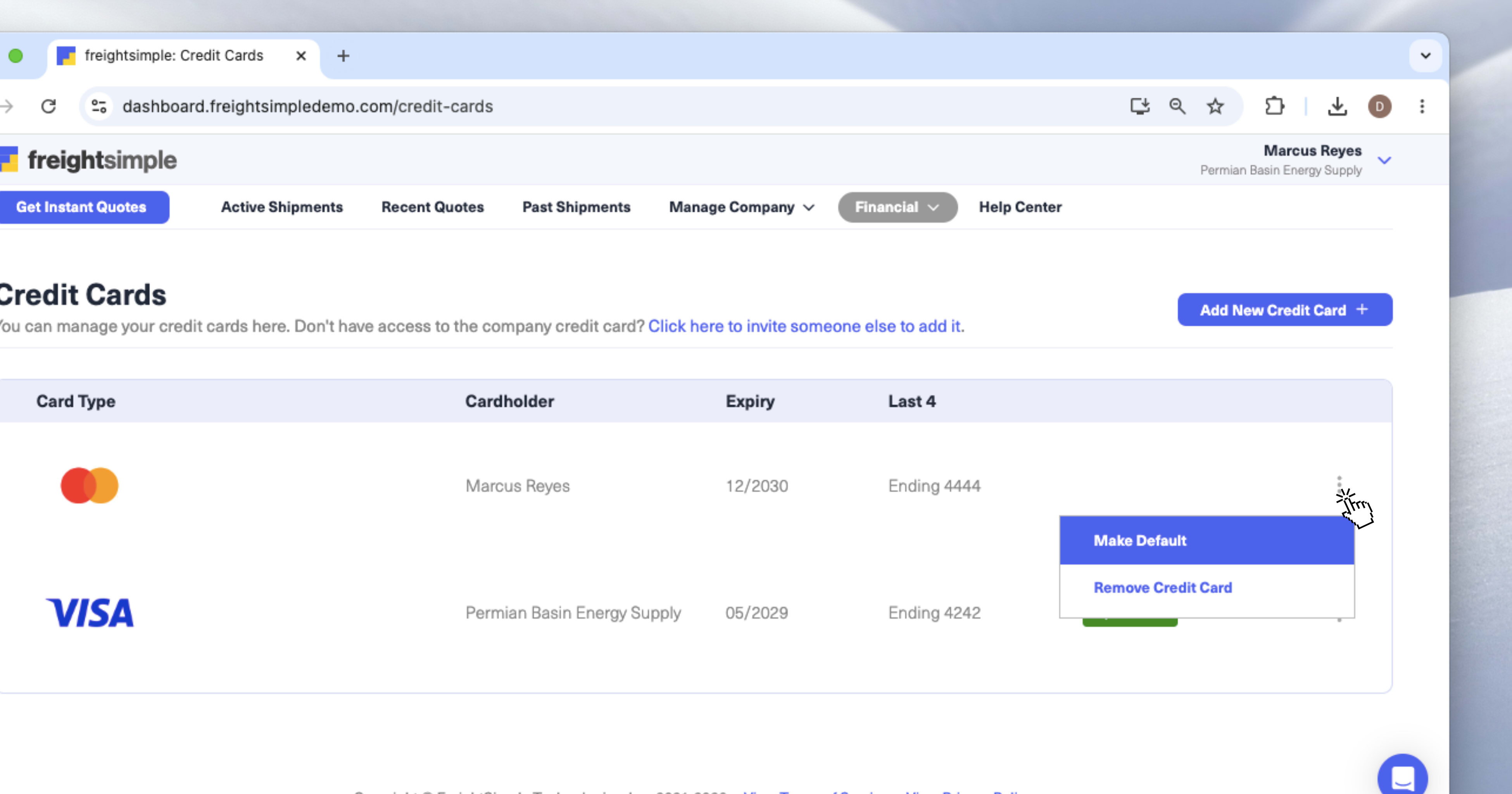Image resolution: width=1512 pixels, height=794 pixels.
Task: Click Get Instant Quotes button
Action: [x=84, y=207]
